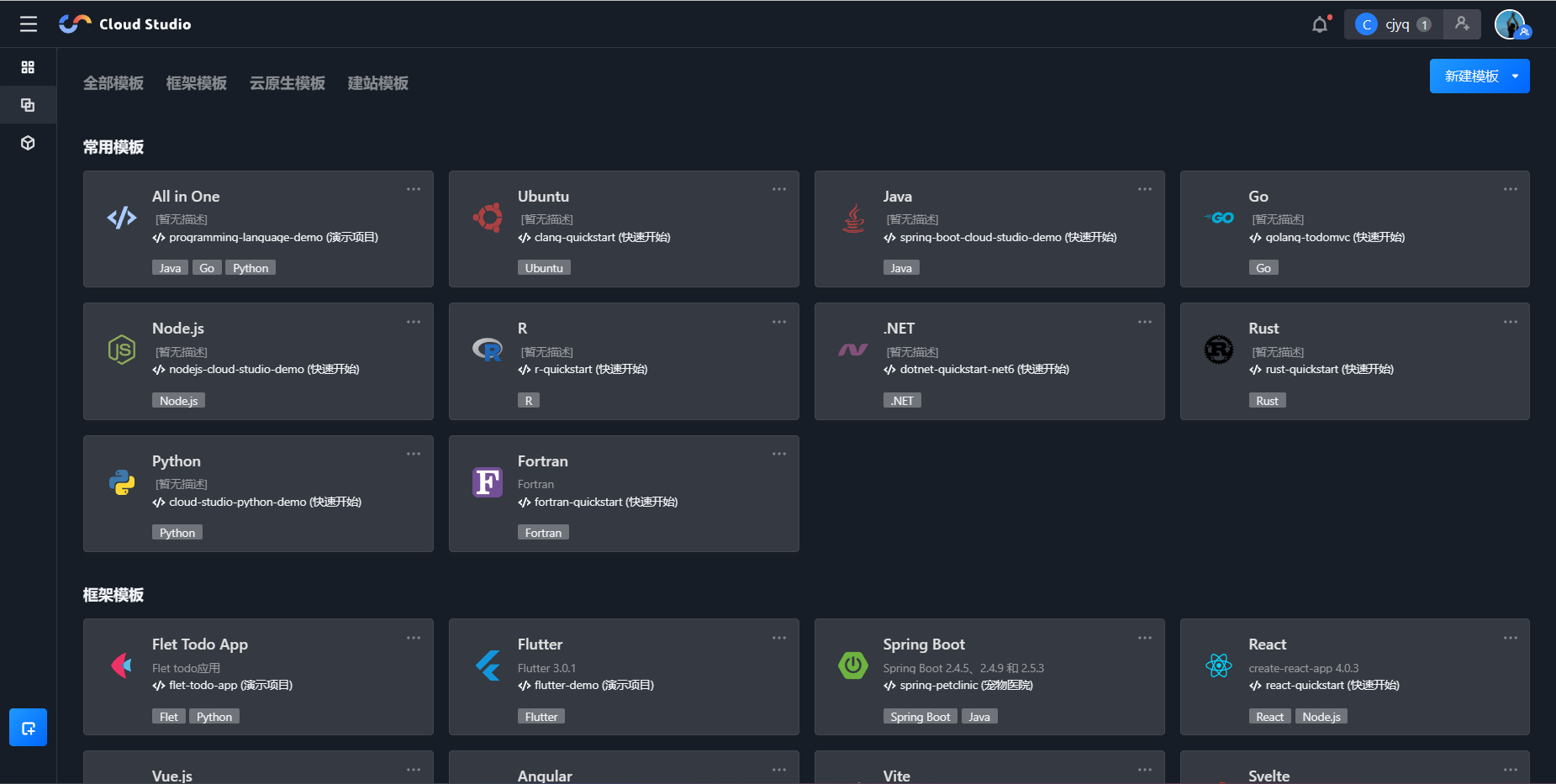This screenshot has height=784, width=1556.
Task: Open the Rust card three-dot menu
Action: [1511, 322]
